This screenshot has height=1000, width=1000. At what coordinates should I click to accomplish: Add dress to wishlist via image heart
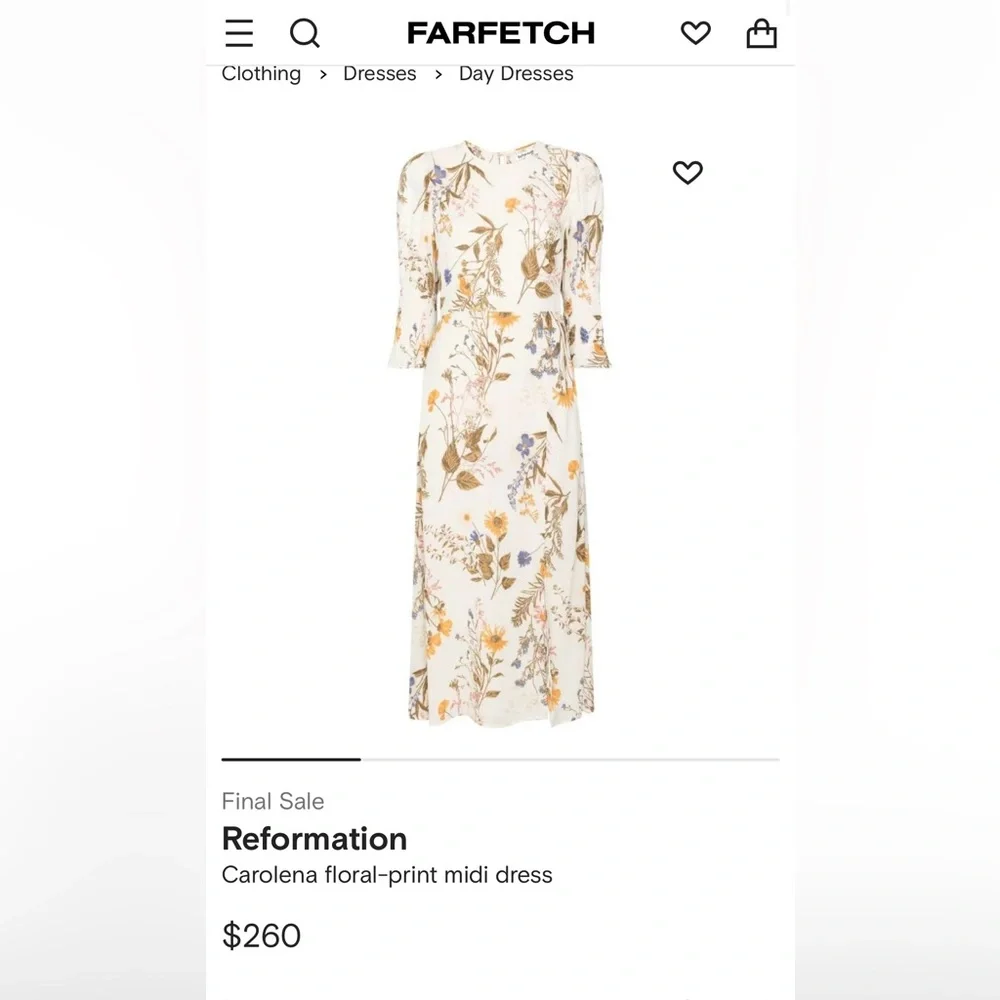(x=688, y=173)
